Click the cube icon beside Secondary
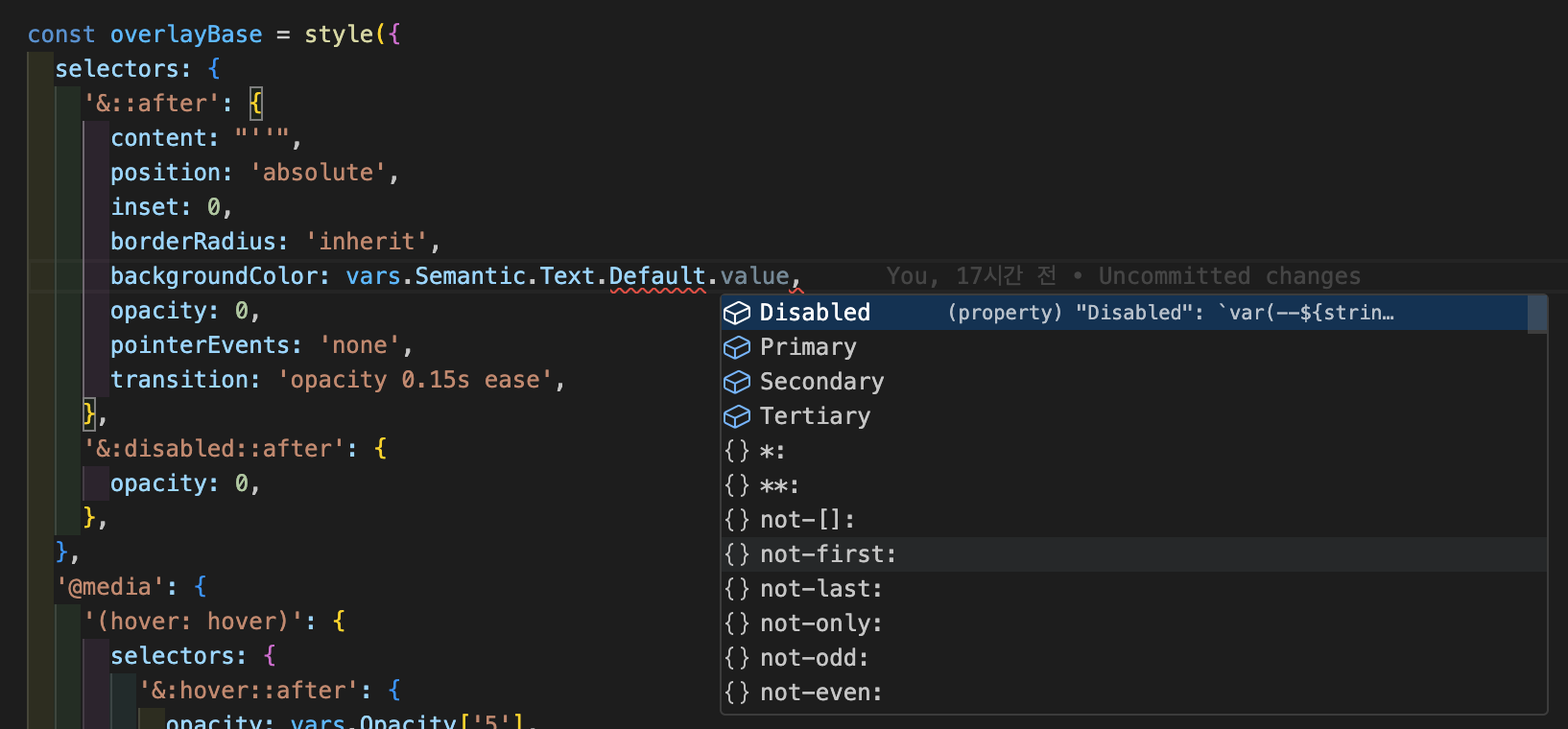 (737, 382)
